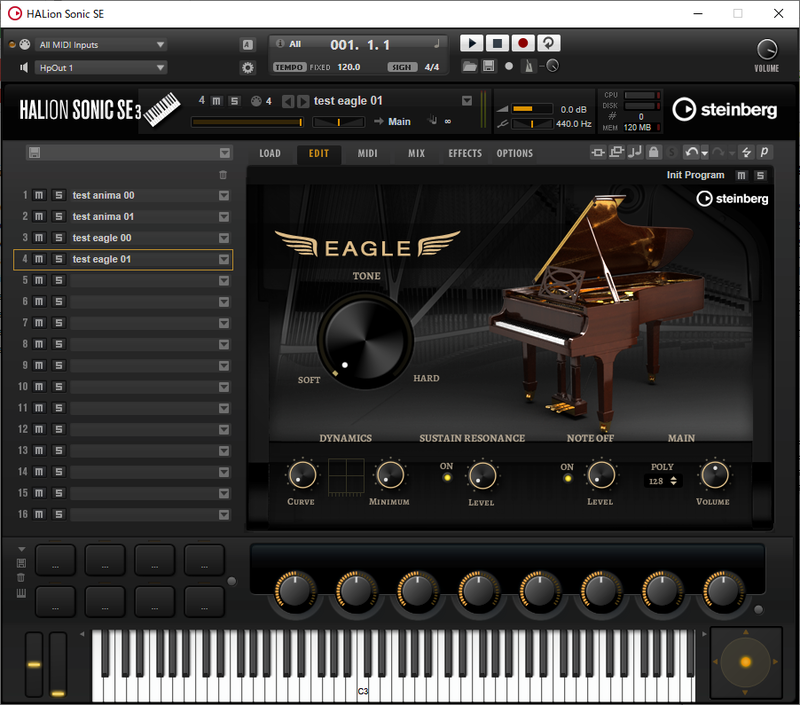800x705 pixels.
Task: Toggle Sustain Resonance ON indicator
Action: [x=447, y=478]
